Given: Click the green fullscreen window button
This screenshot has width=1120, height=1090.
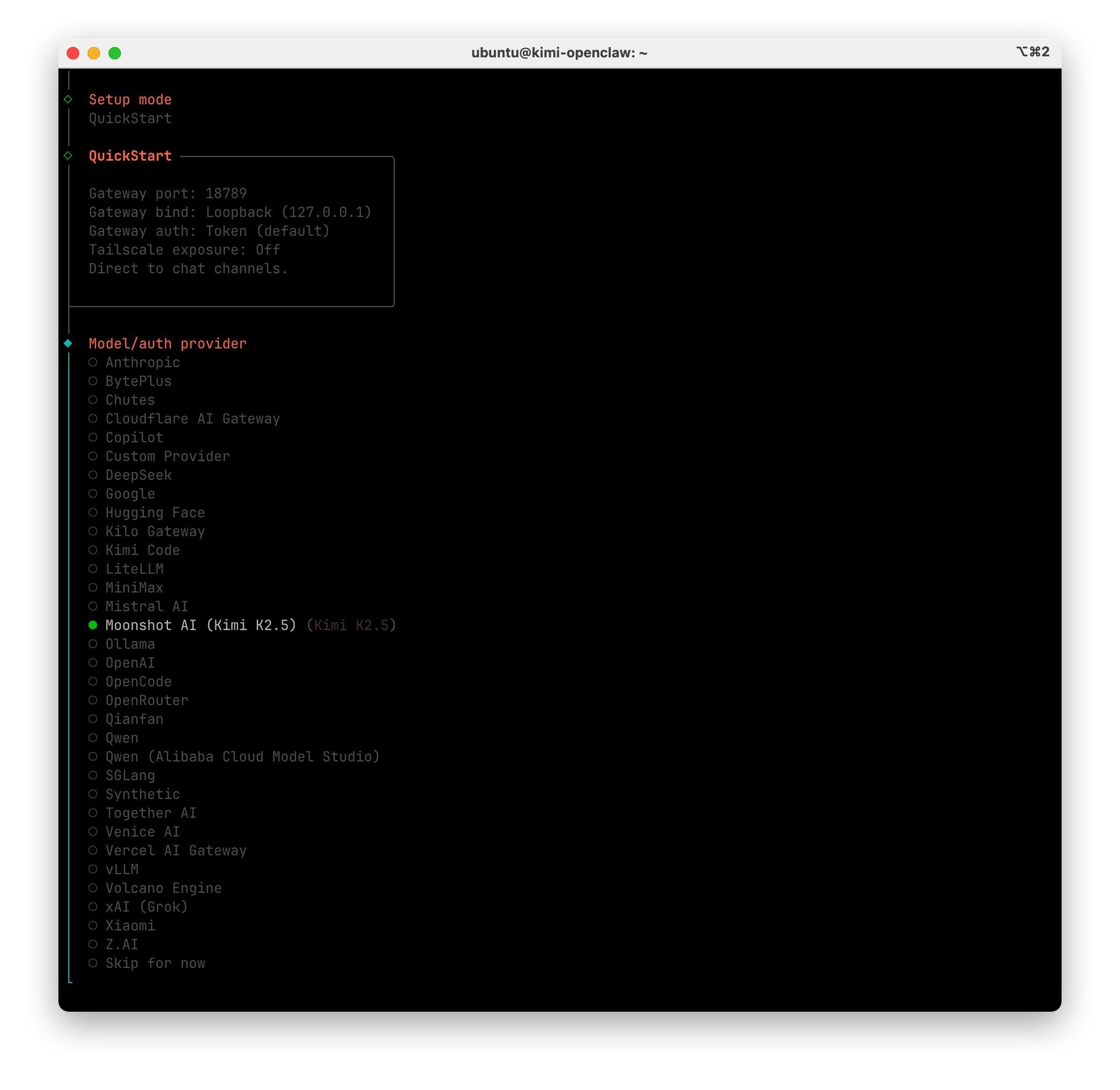Looking at the screenshot, I should pos(114,53).
